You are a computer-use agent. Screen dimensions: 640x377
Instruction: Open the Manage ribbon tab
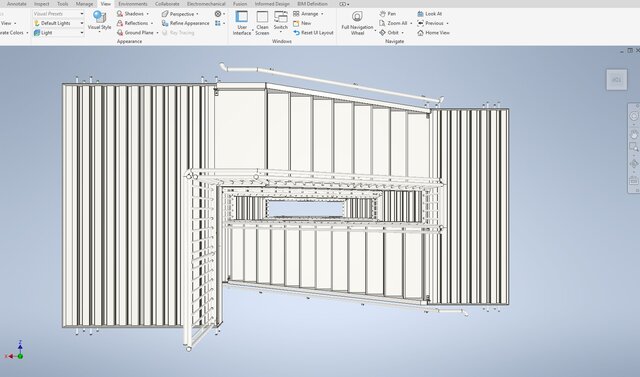click(x=84, y=4)
